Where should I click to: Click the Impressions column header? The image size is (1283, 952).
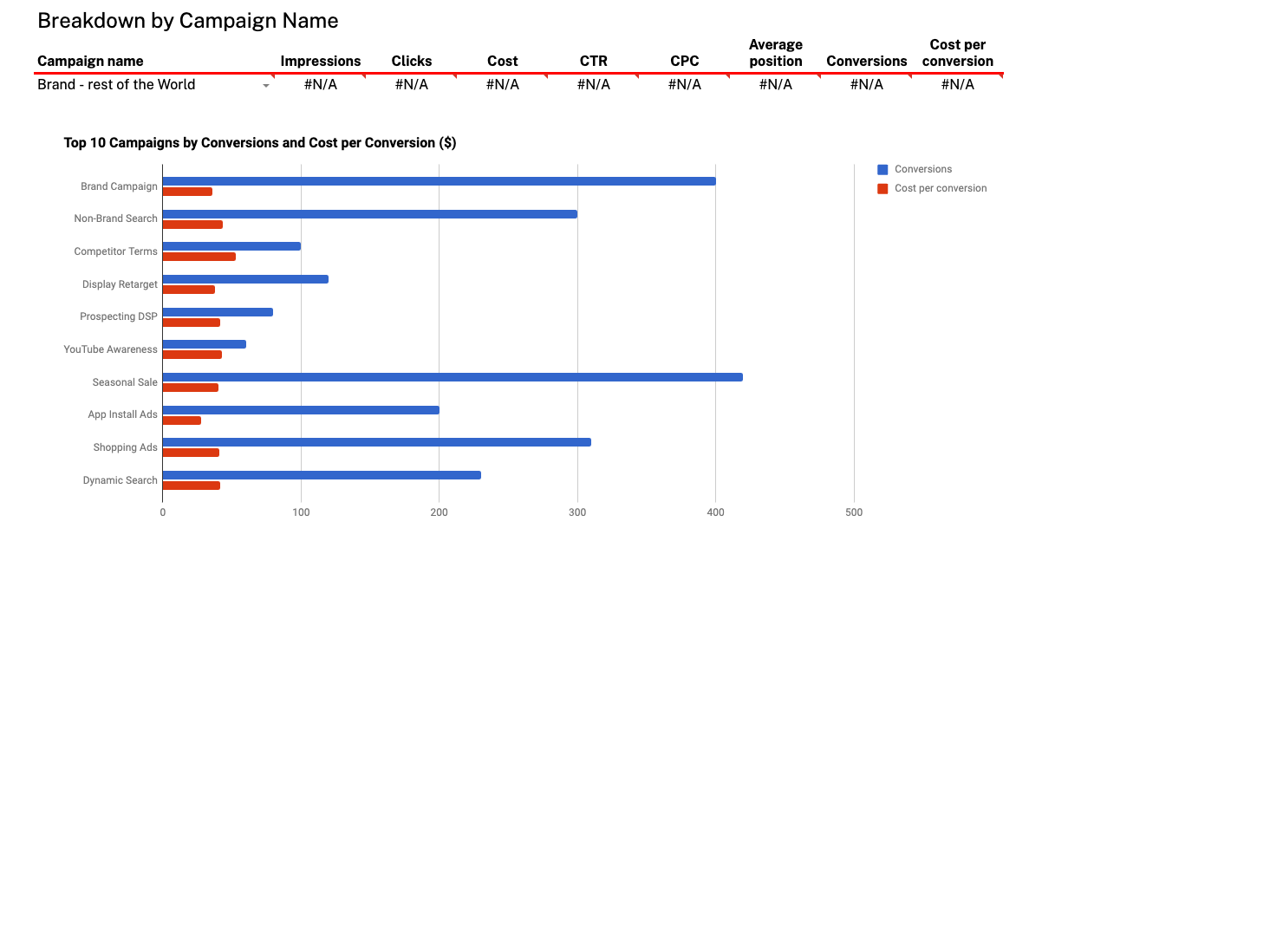tap(320, 61)
